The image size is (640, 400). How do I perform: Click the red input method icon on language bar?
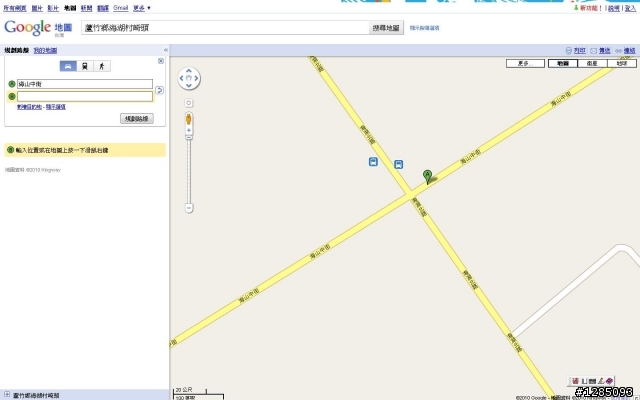pyautogui.click(x=576, y=381)
